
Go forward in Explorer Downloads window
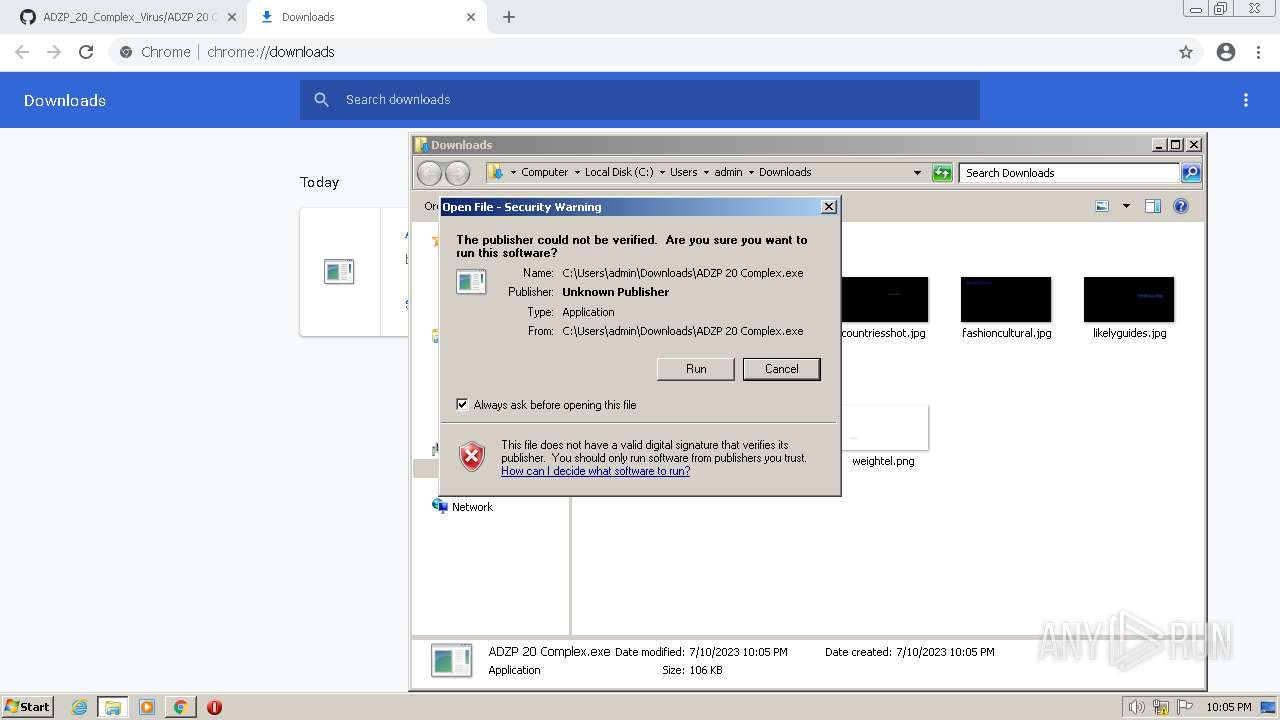coord(457,173)
